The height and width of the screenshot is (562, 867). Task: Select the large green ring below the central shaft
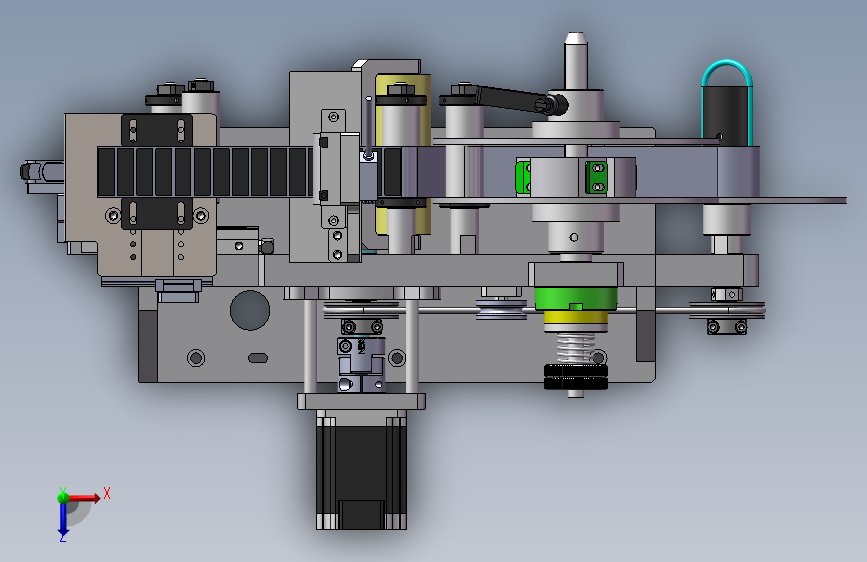click(576, 299)
